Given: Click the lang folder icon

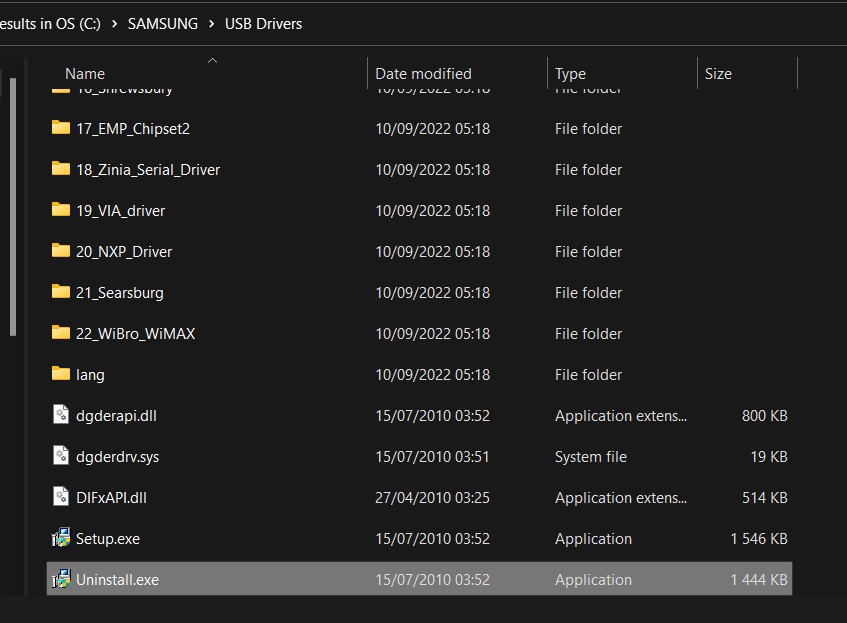Looking at the screenshot, I should point(60,374).
